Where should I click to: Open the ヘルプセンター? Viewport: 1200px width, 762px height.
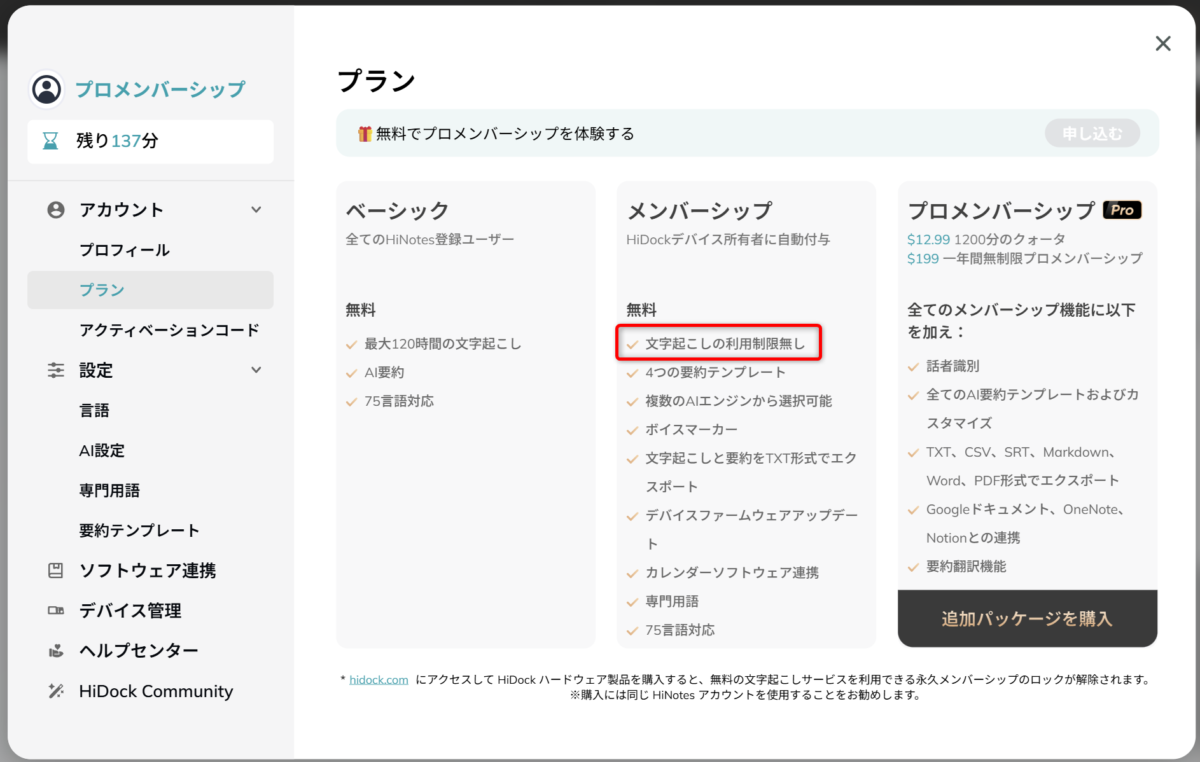point(138,651)
